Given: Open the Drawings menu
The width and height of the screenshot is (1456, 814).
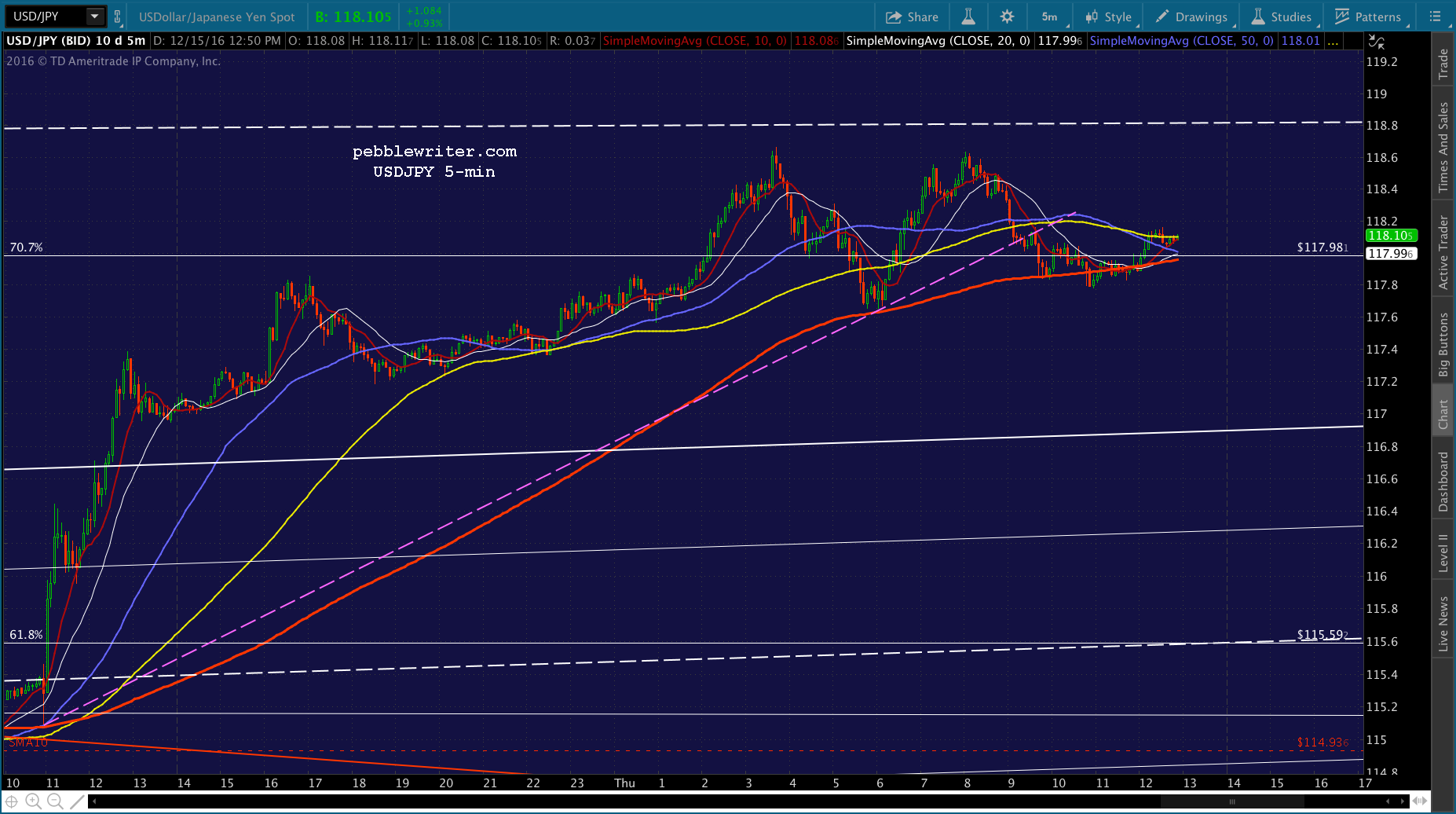Looking at the screenshot, I should 1191,16.
